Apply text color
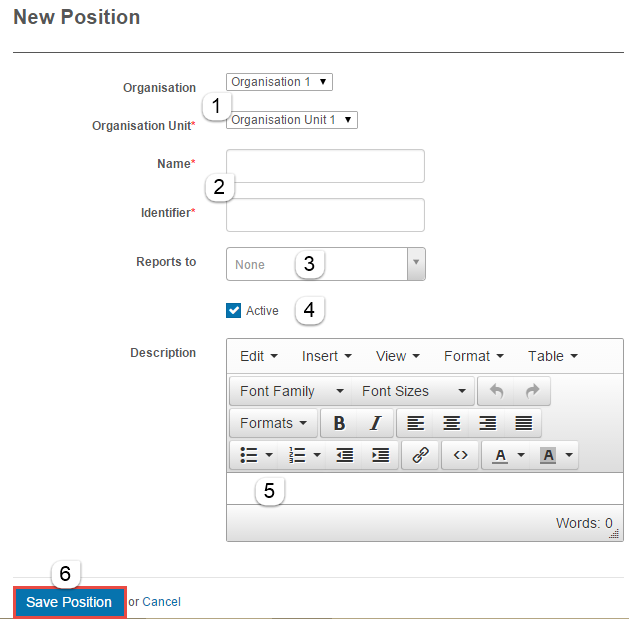The image size is (629, 619). tap(500, 455)
